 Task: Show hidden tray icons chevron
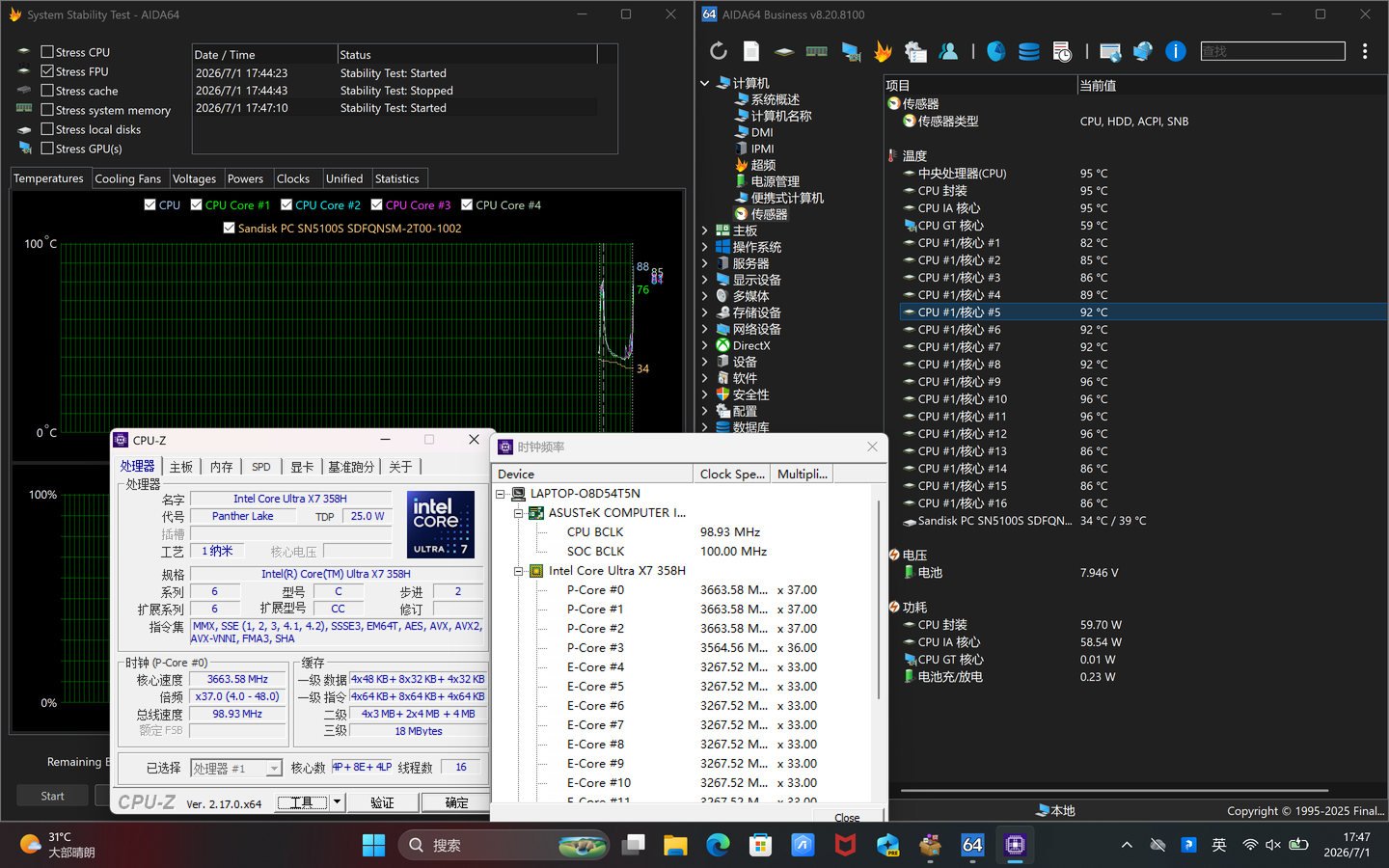(x=1127, y=845)
